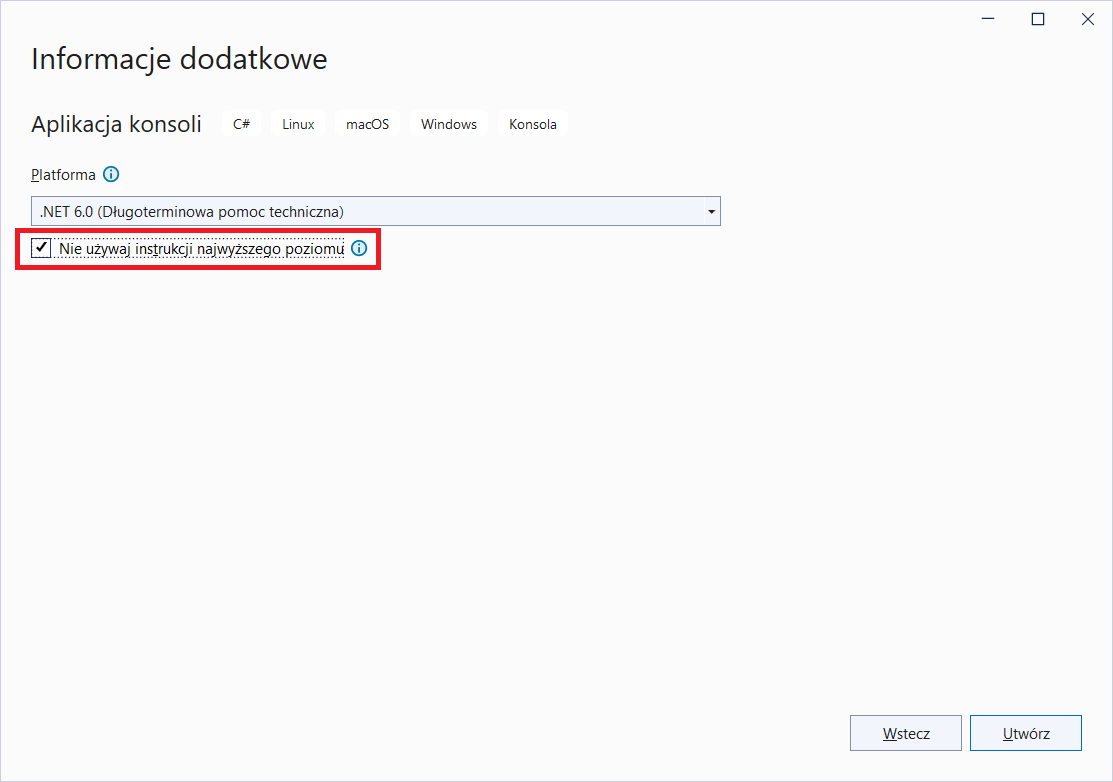Click the 'Informacje dodatkowe' heading
Viewport: 1113px width, 782px height.
179,59
